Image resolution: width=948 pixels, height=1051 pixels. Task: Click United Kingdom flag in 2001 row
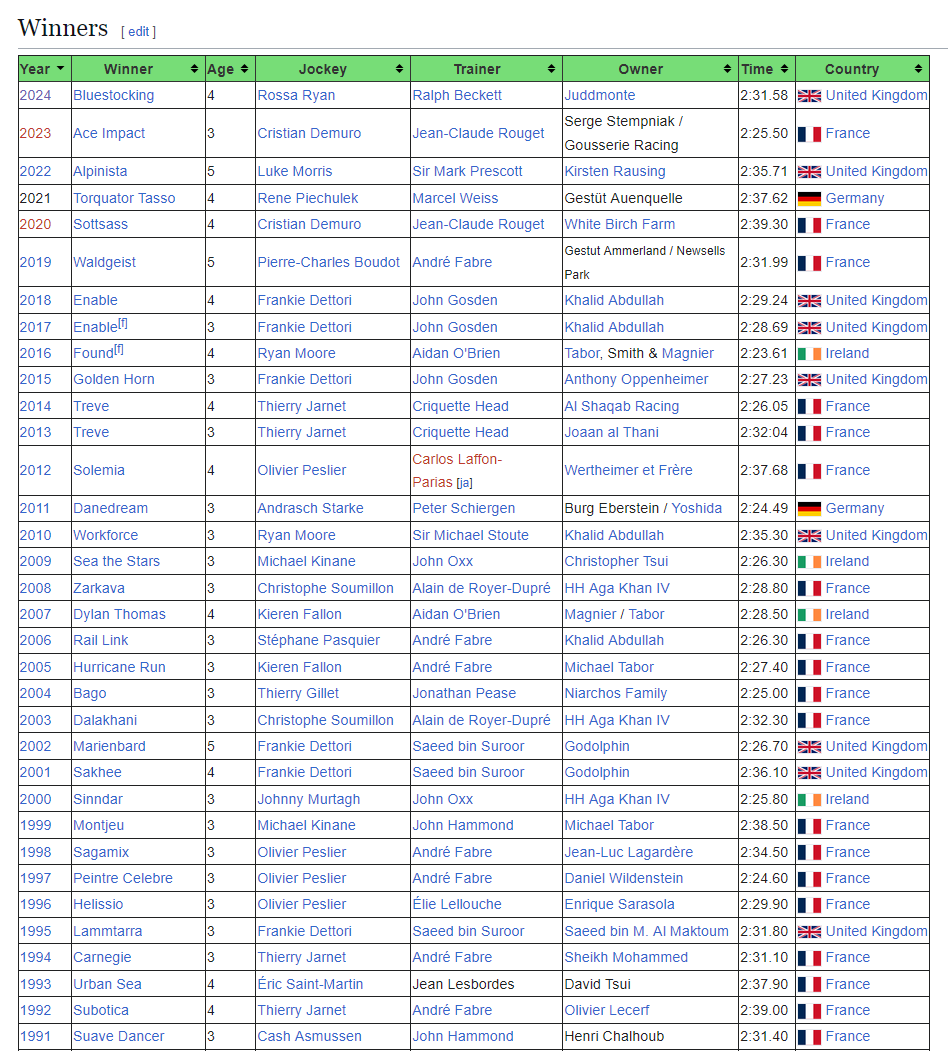click(809, 773)
